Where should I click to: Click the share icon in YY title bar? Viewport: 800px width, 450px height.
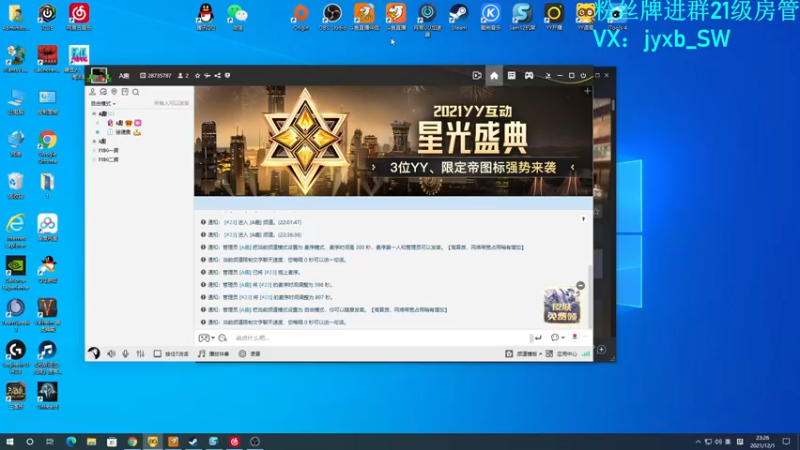pyautogui.click(x=217, y=76)
